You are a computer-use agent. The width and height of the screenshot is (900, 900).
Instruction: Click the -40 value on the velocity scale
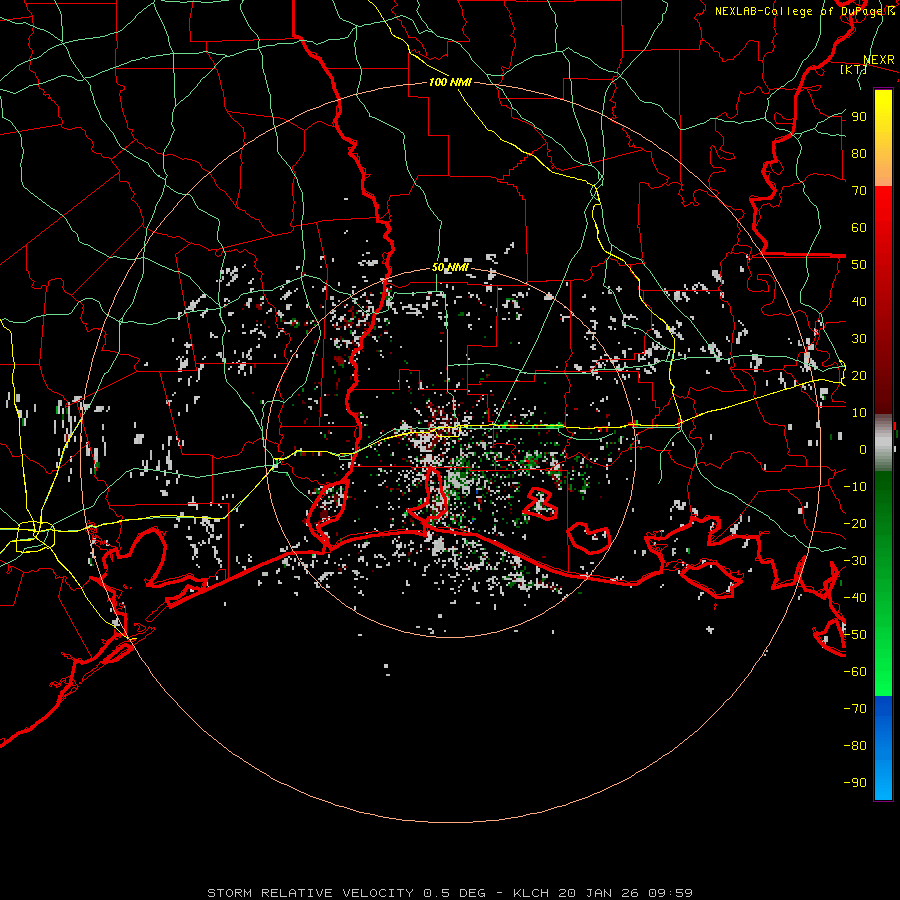tap(855, 598)
